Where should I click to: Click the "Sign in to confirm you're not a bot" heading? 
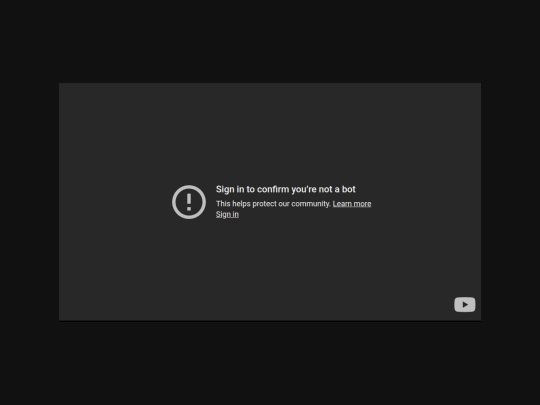click(285, 189)
